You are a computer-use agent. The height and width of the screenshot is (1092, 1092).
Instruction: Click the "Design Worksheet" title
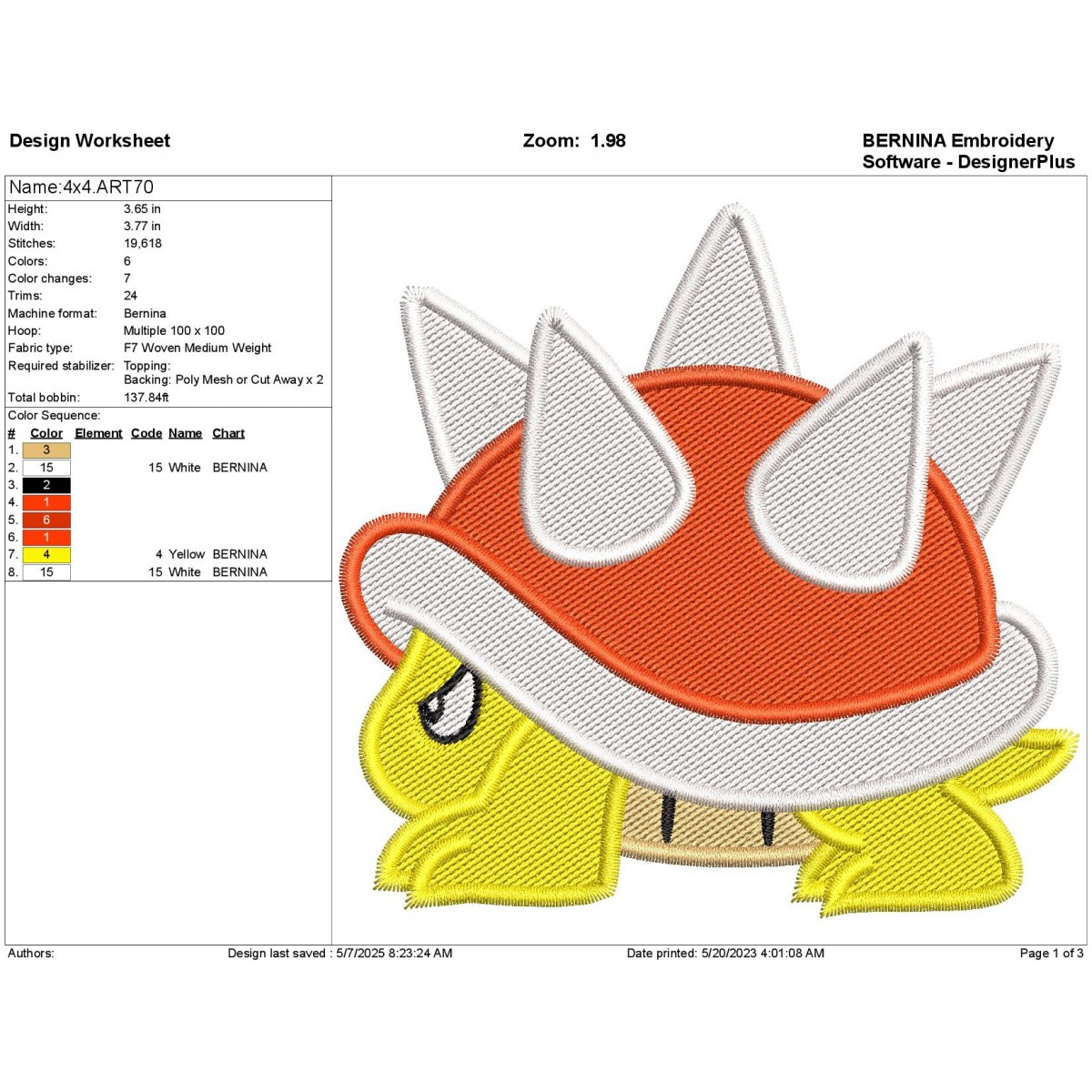(90, 141)
